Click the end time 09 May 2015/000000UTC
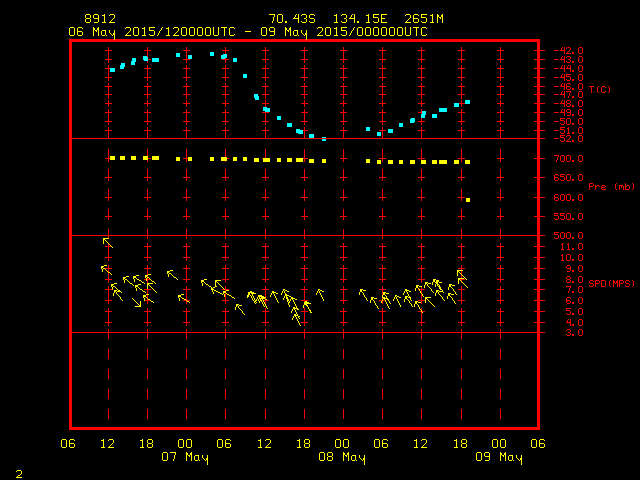 pyautogui.click(x=344, y=32)
